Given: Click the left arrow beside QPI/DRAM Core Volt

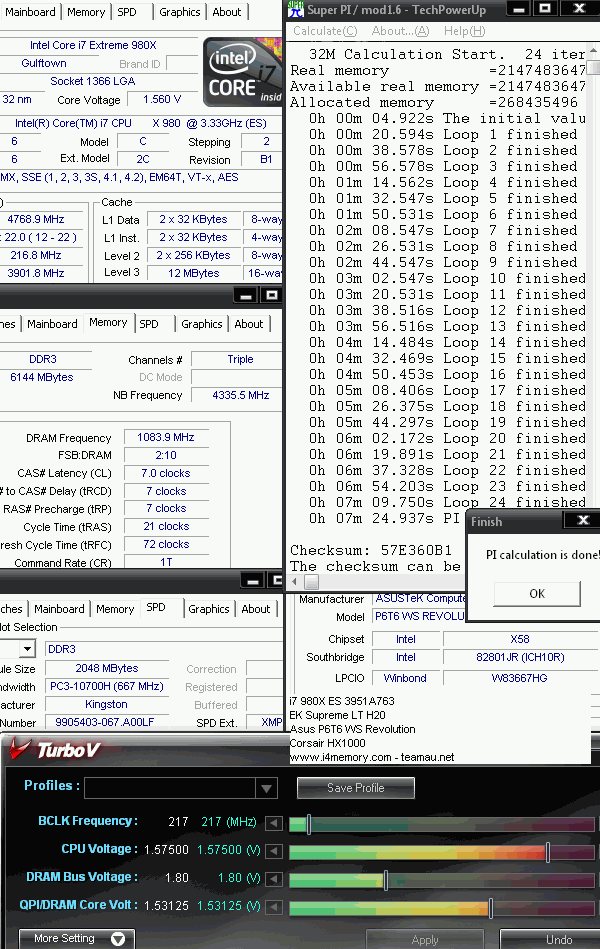Looking at the screenshot, I should [x=274, y=907].
